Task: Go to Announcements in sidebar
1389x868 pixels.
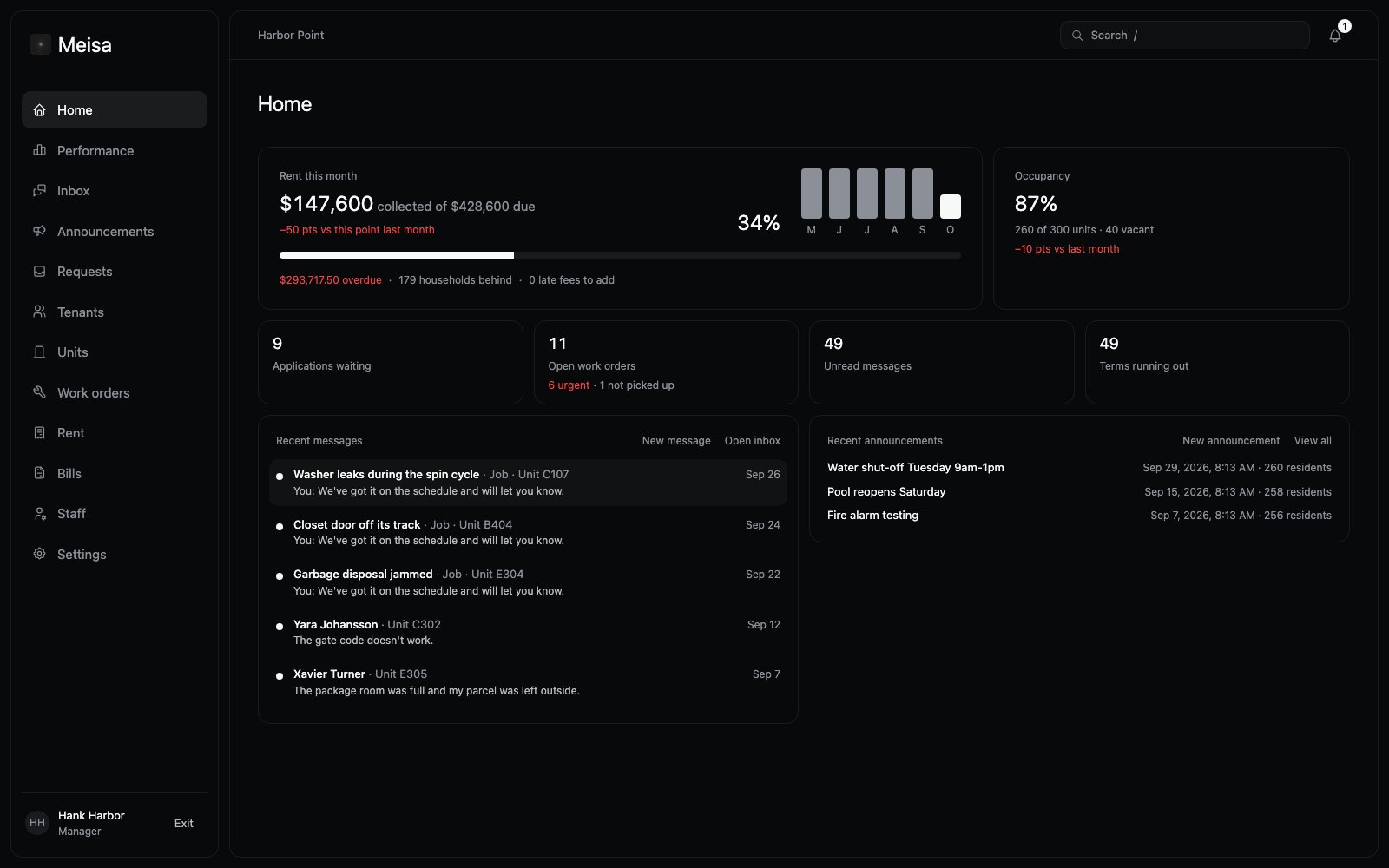Action: [115, 231]
